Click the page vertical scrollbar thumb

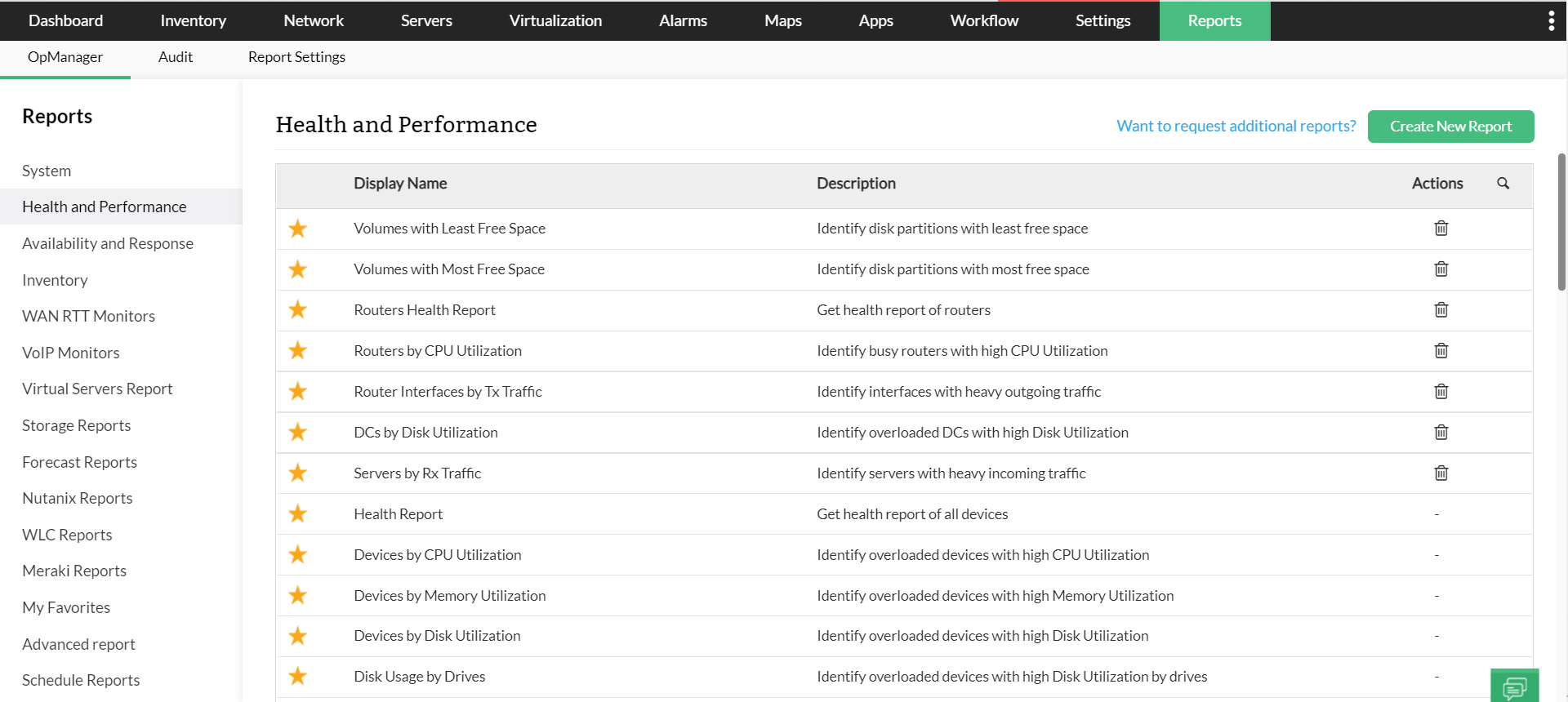pyautogui.click(x=1561, y=220)
